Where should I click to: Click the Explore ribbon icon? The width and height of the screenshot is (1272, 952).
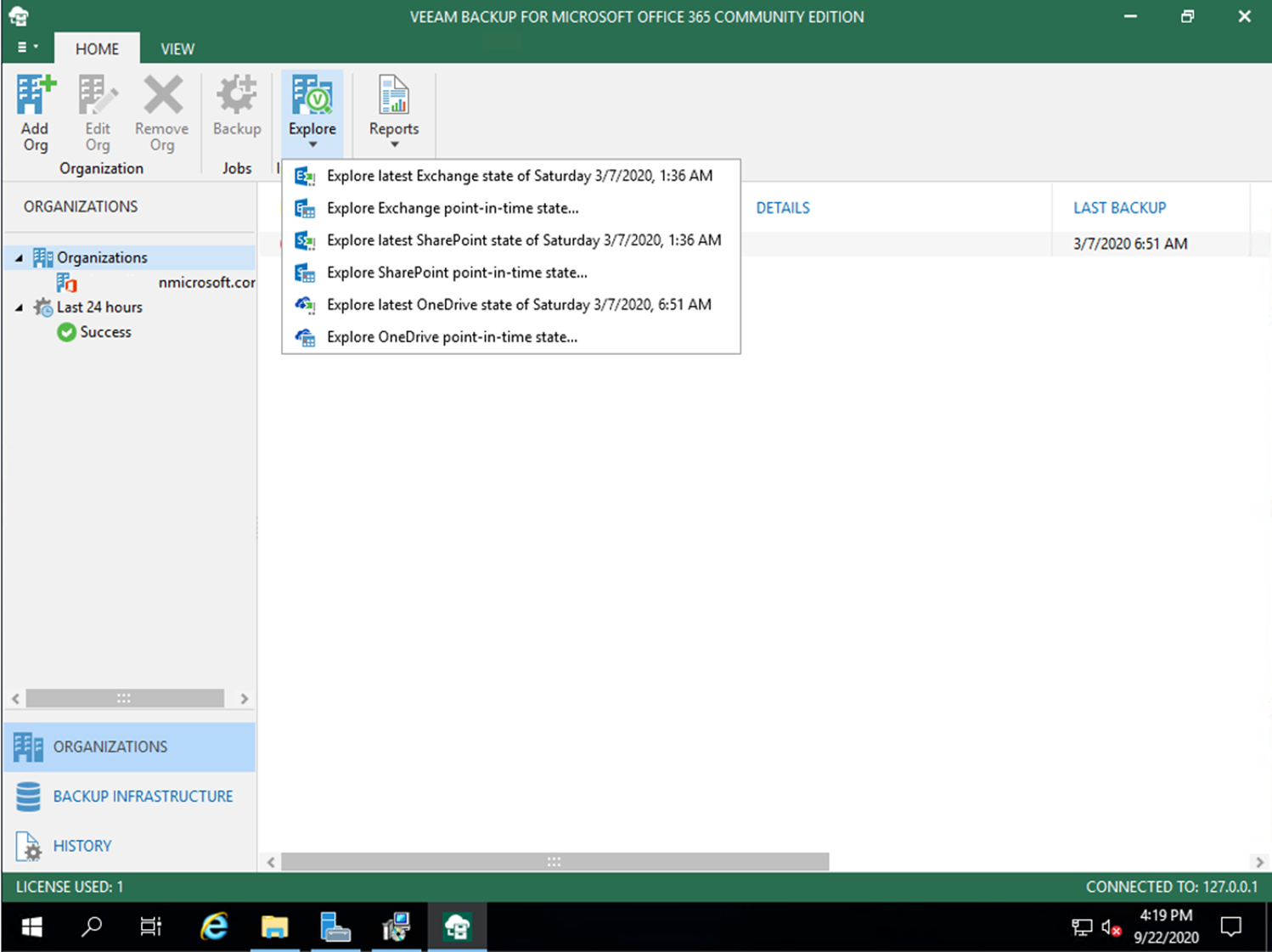click(312, 94)
